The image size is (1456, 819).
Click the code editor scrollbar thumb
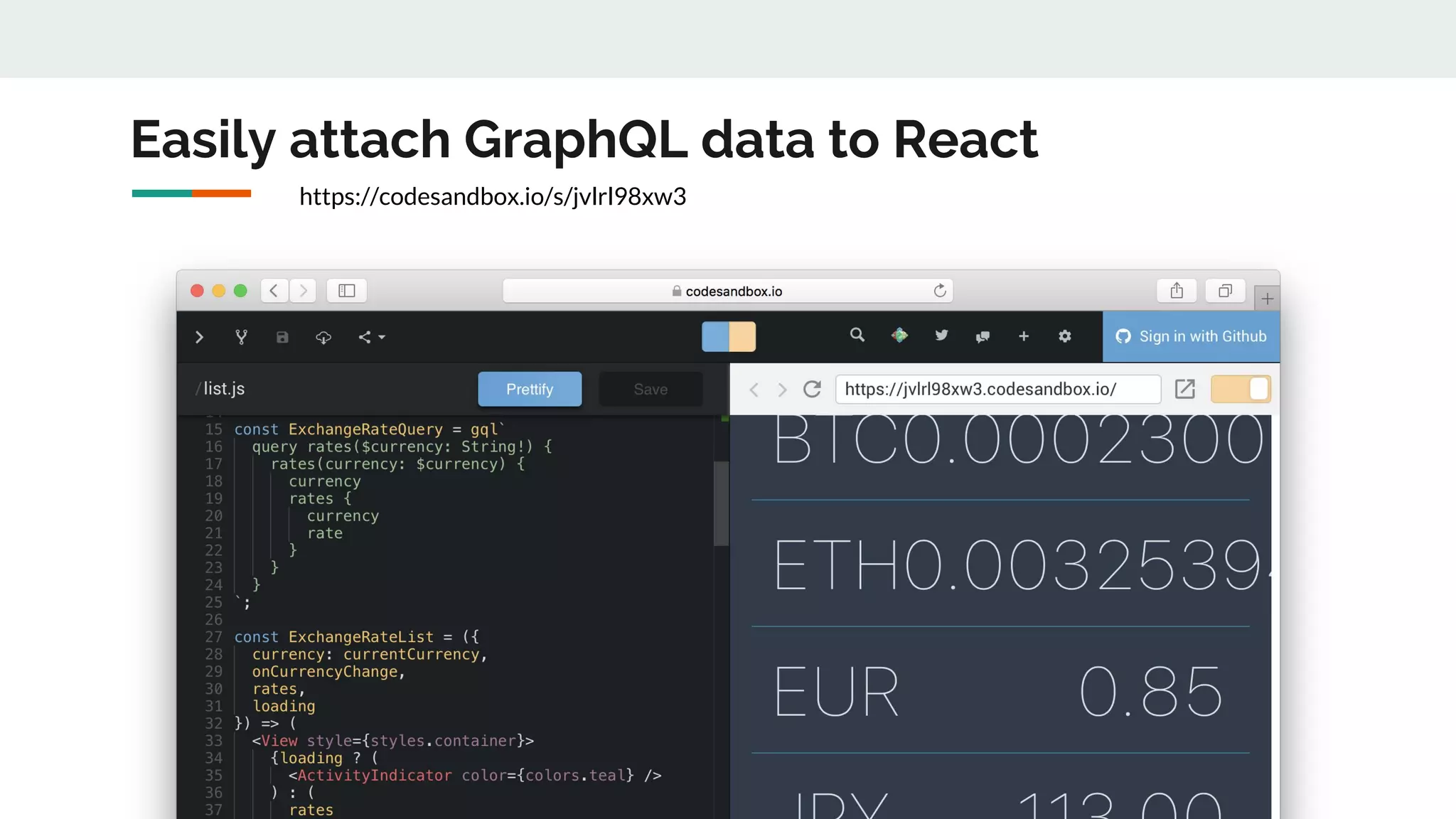pos(721,503)
